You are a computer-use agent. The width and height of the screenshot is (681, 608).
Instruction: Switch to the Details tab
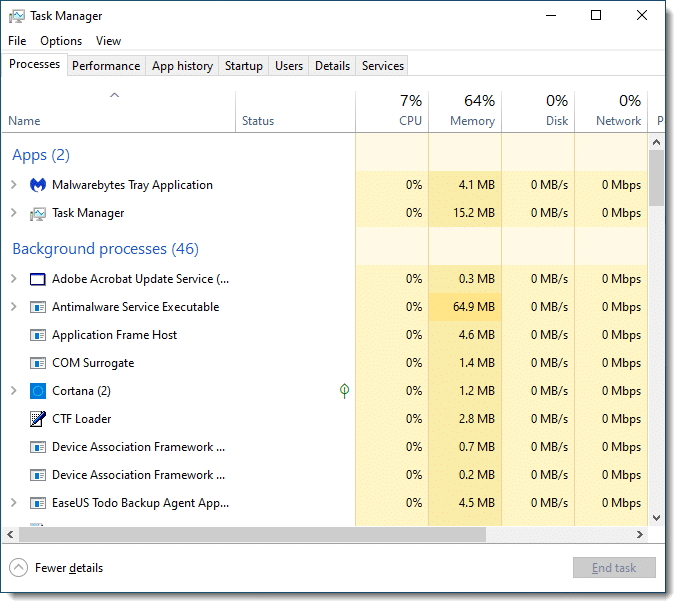tap(334, 66)
